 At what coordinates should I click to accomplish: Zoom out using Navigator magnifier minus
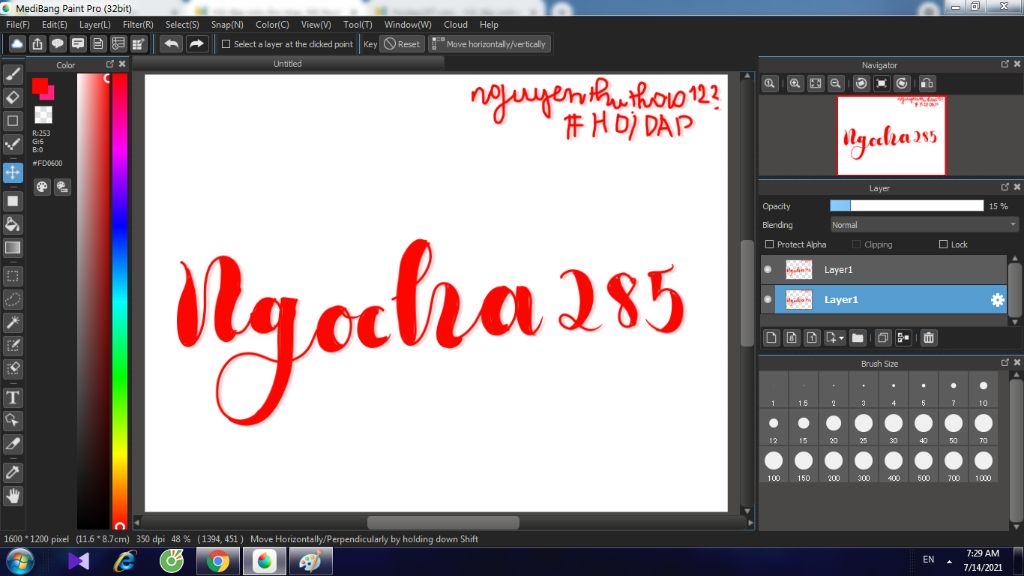coord(835,84)
